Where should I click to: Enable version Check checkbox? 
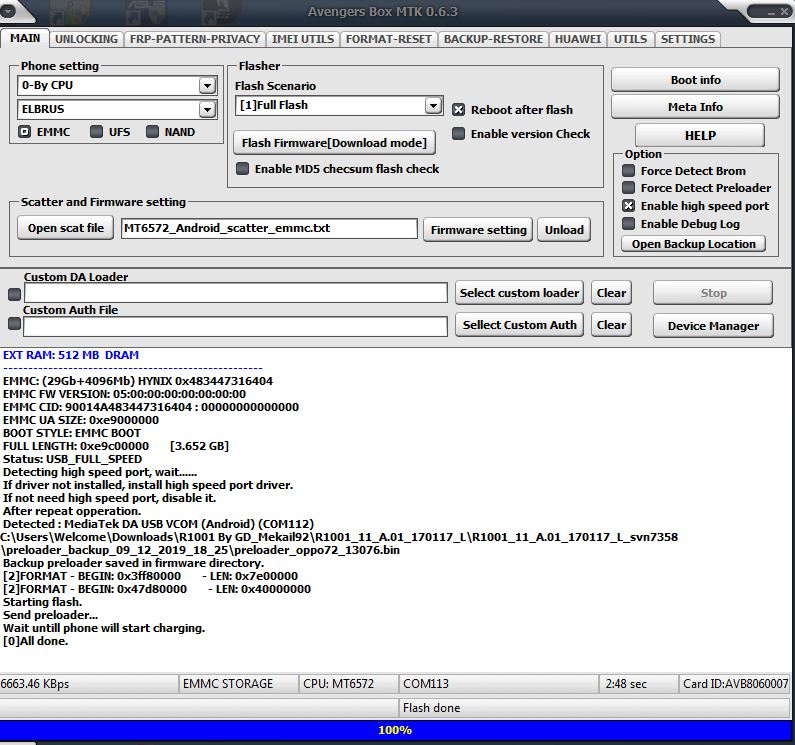tap(458, 133)
